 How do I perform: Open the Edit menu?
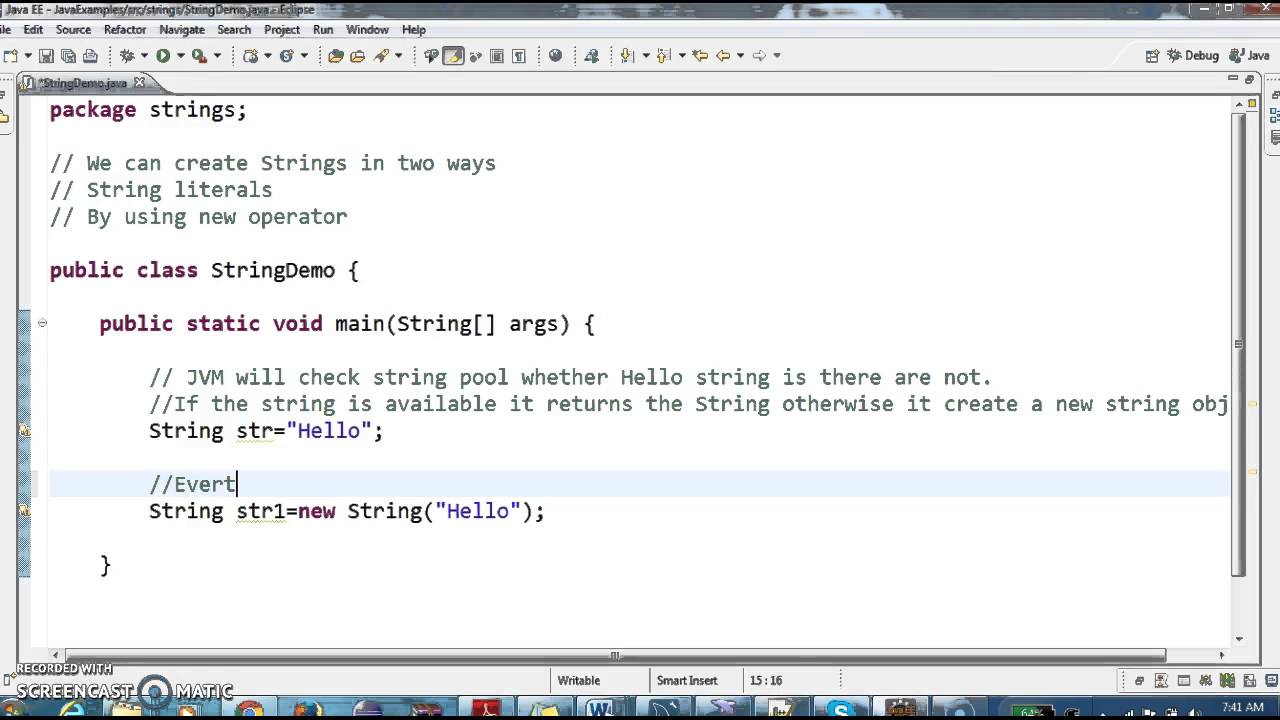coord(33,30)
